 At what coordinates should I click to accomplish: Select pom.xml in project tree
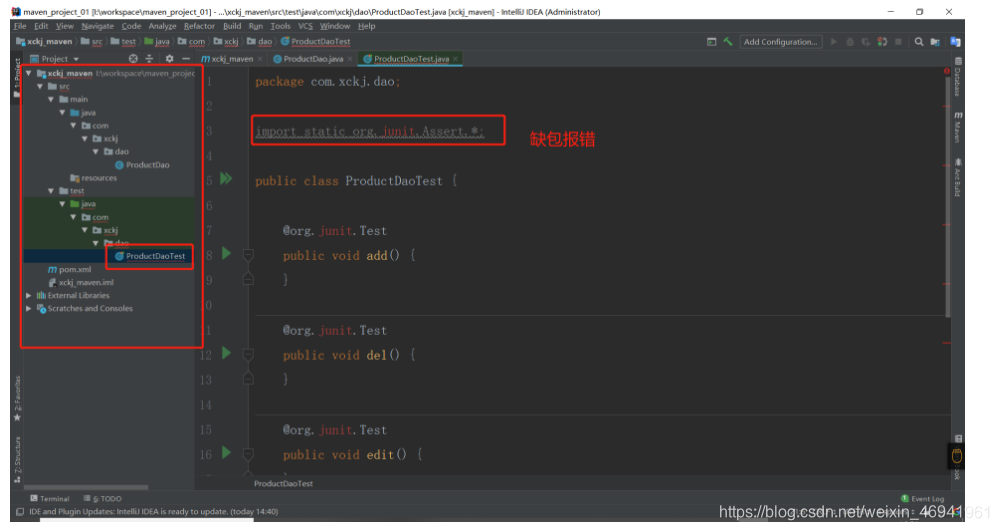pyautogui.click(x=69, y=270)
